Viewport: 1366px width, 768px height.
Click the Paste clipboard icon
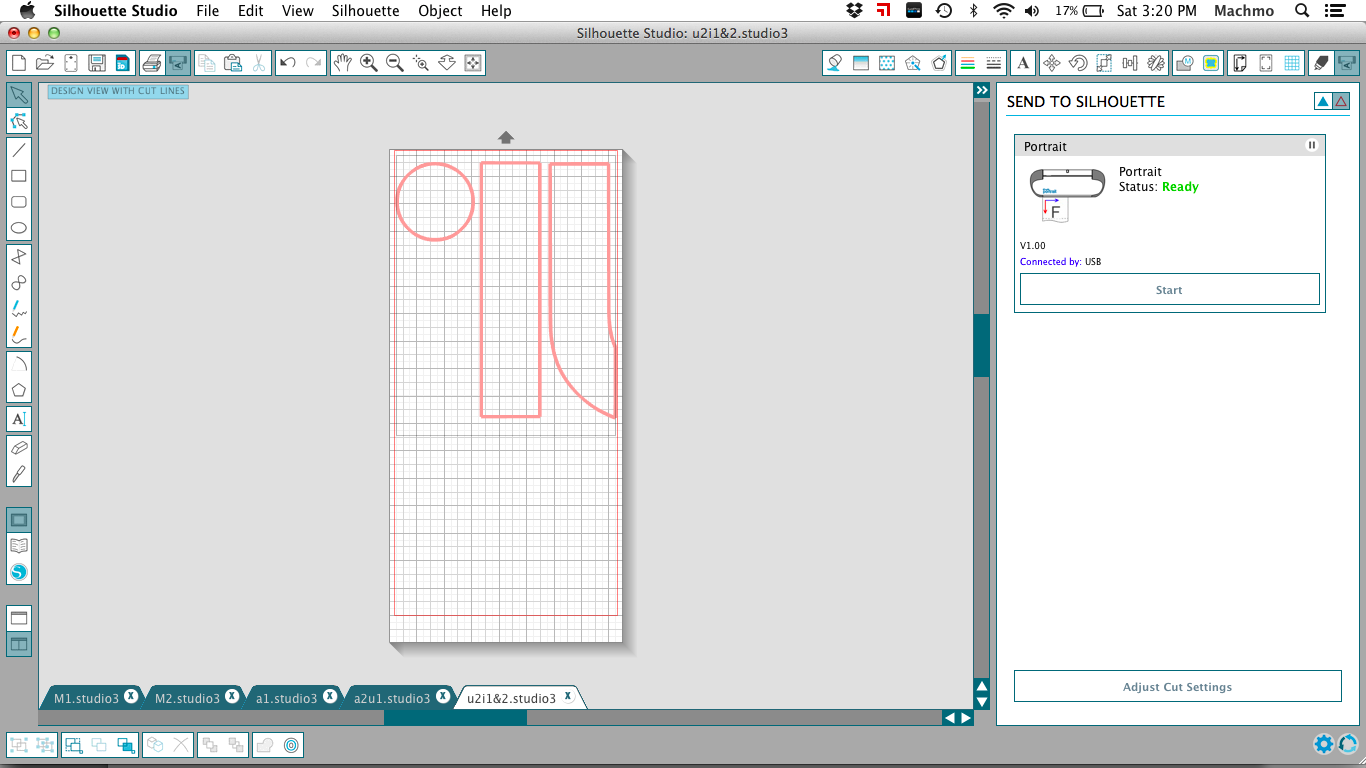(x=233, y=63)
